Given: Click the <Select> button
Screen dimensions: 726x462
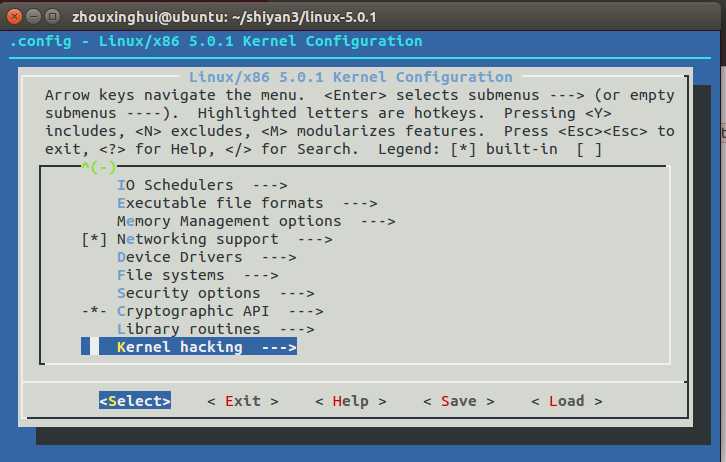Looking at the screenshot, I should tap(135, 401).
